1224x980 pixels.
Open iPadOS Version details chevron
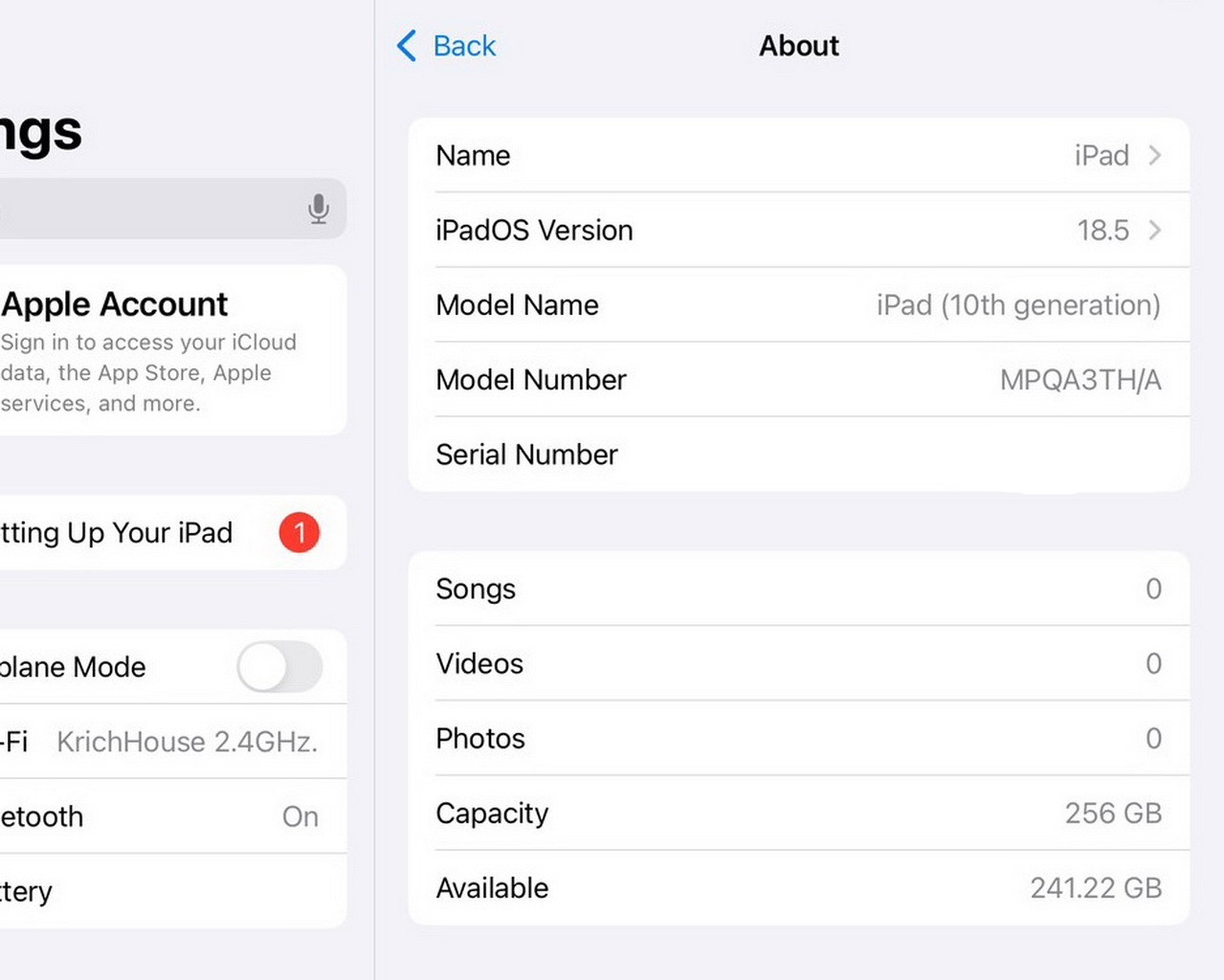click(1155, 230)
